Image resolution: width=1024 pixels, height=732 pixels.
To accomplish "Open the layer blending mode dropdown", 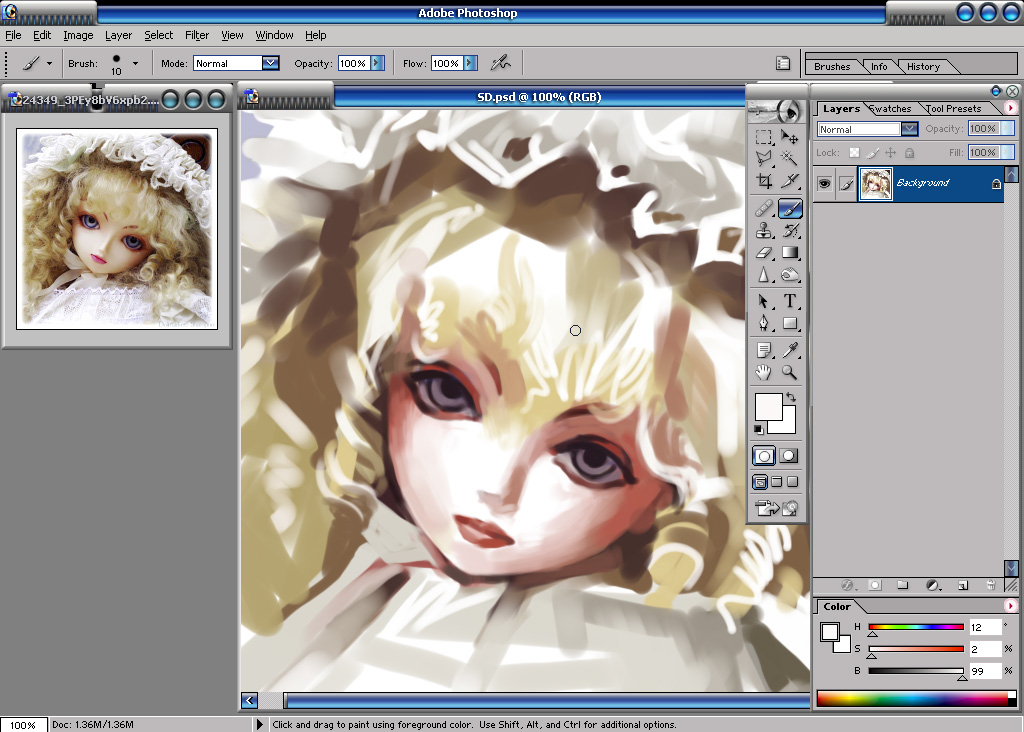I will pyautogui.click(x=910, y=129).
